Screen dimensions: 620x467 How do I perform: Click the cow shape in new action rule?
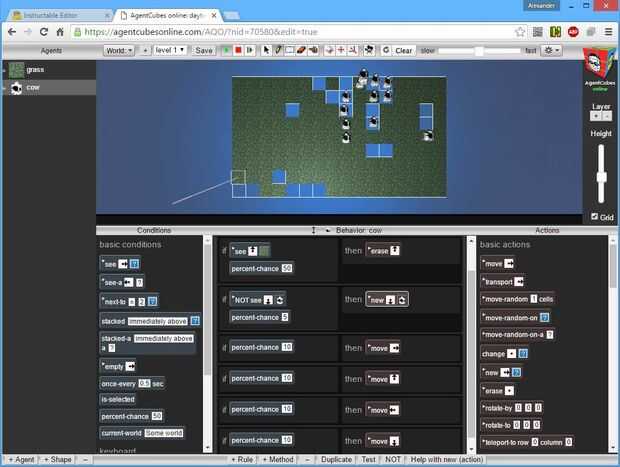[402, 300]
